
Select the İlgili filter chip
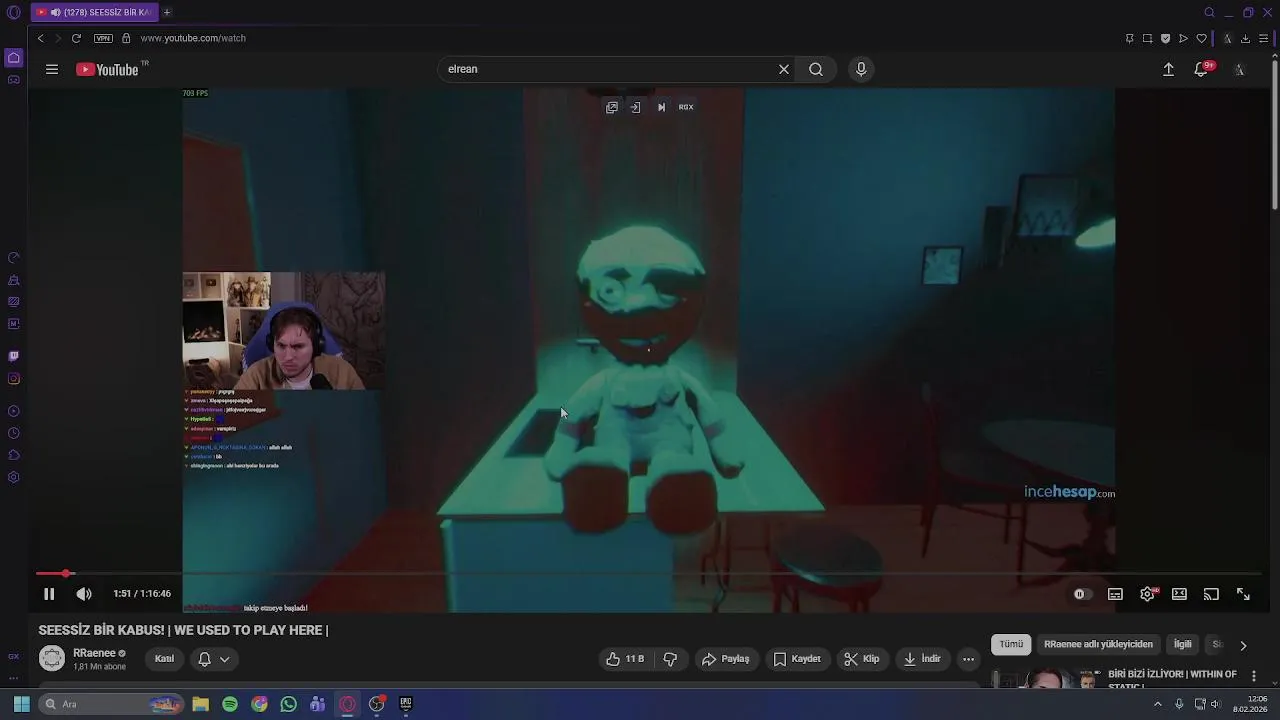(1183, 645)
